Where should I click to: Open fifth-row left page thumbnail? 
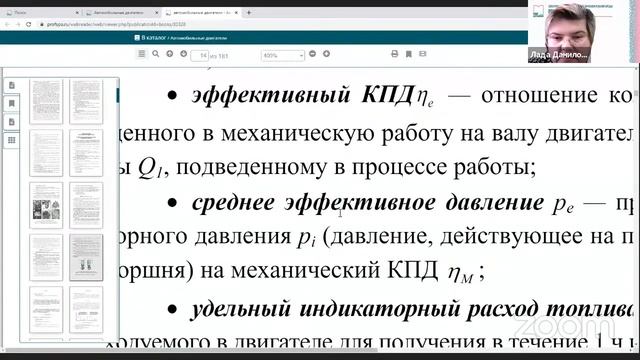[46, 309]
